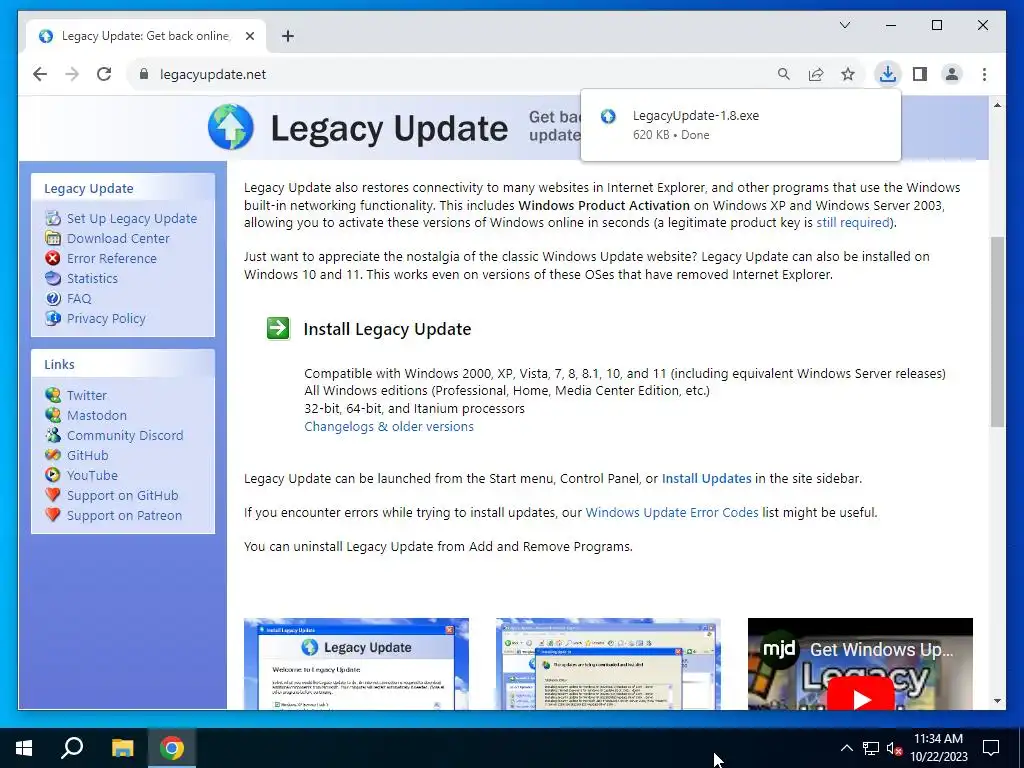Click the red Error Reference icon

pos(53,258)
